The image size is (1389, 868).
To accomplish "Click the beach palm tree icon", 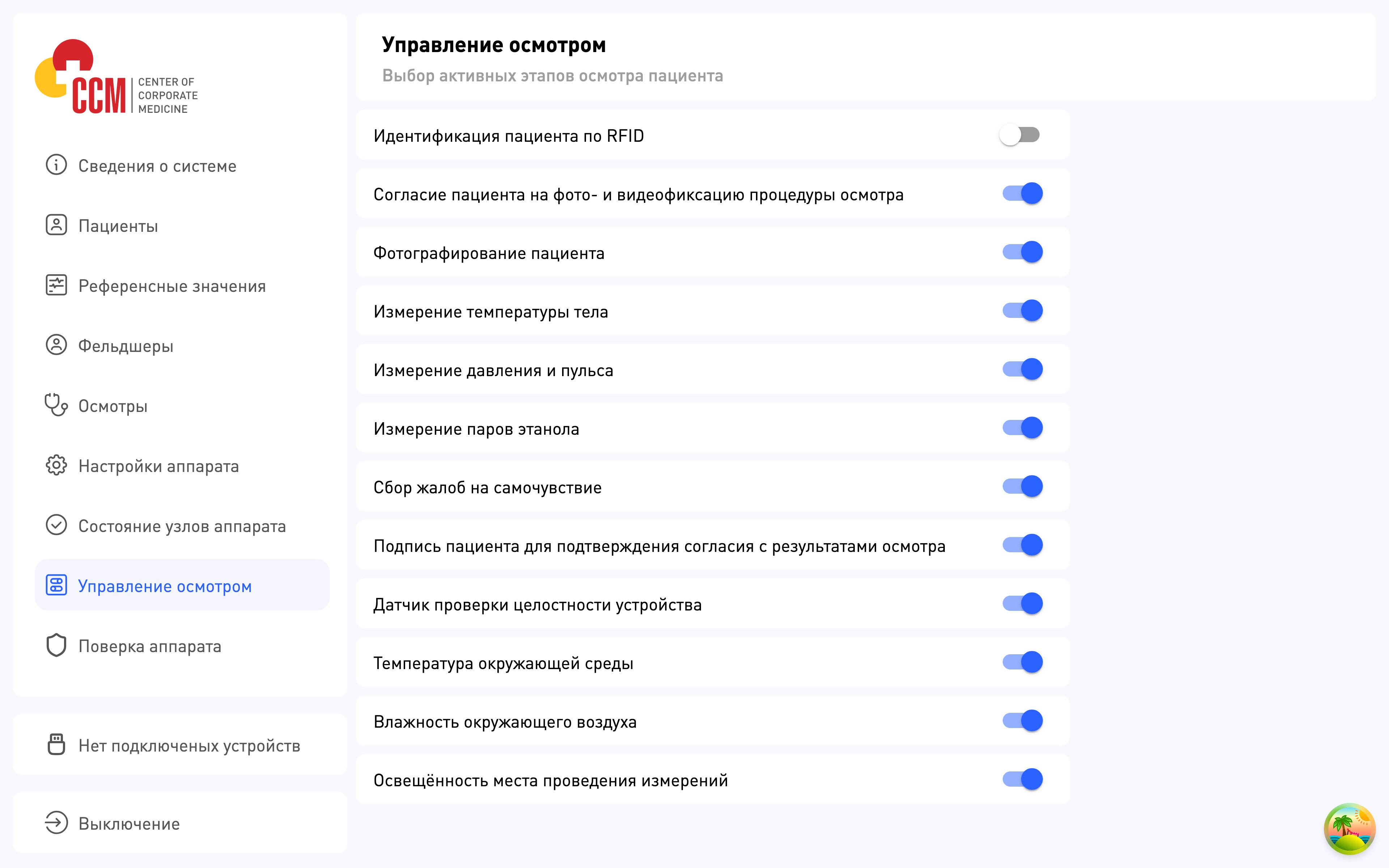I will pos(1350,829).
